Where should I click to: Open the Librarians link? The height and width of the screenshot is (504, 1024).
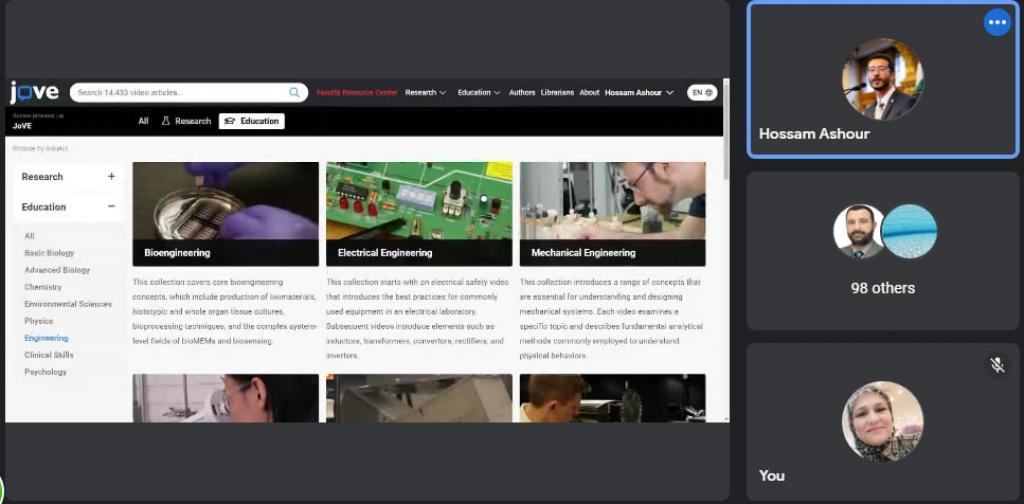point(557,93)
